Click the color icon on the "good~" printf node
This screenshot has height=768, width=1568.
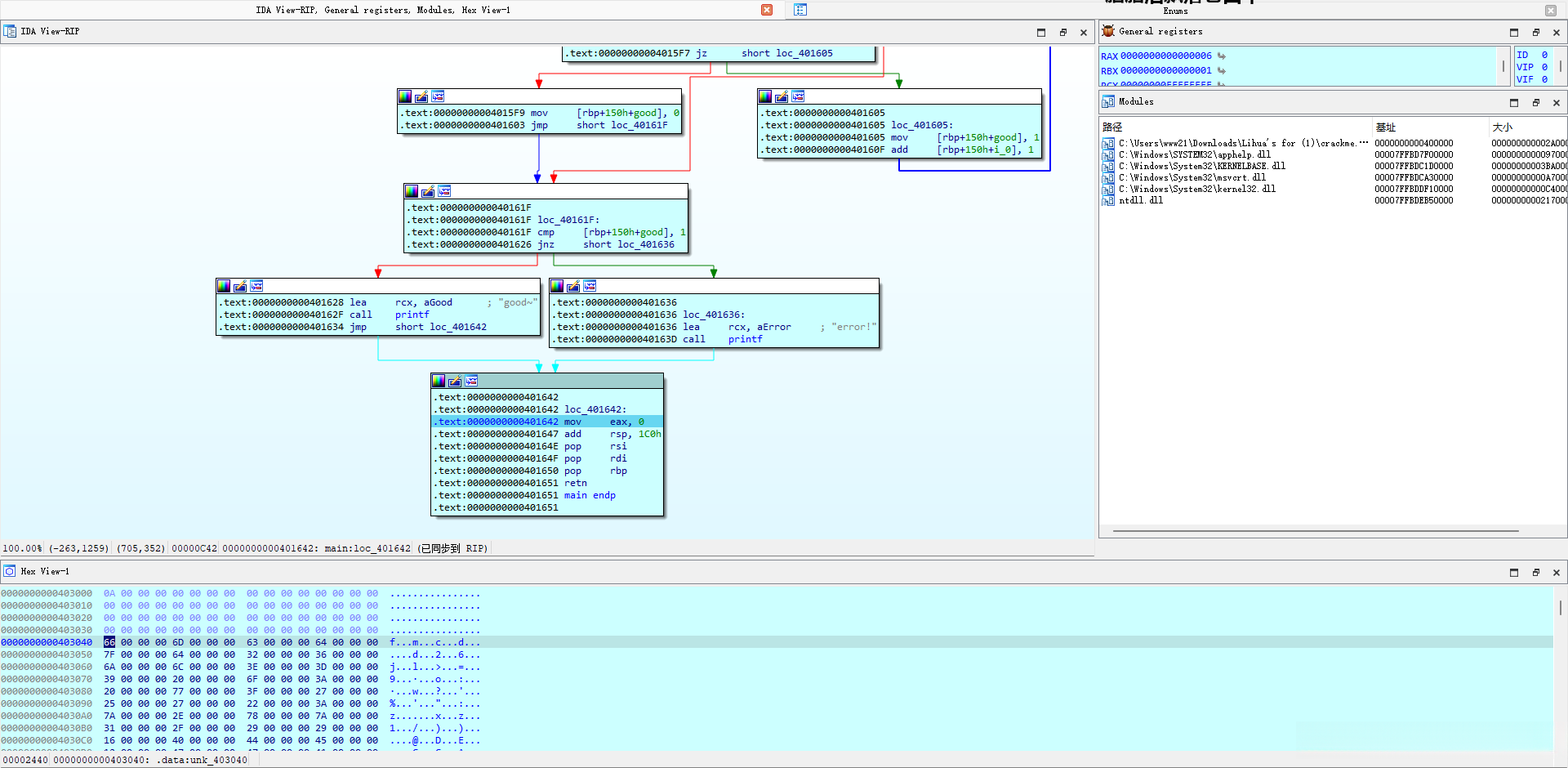[x=224, y=286]
